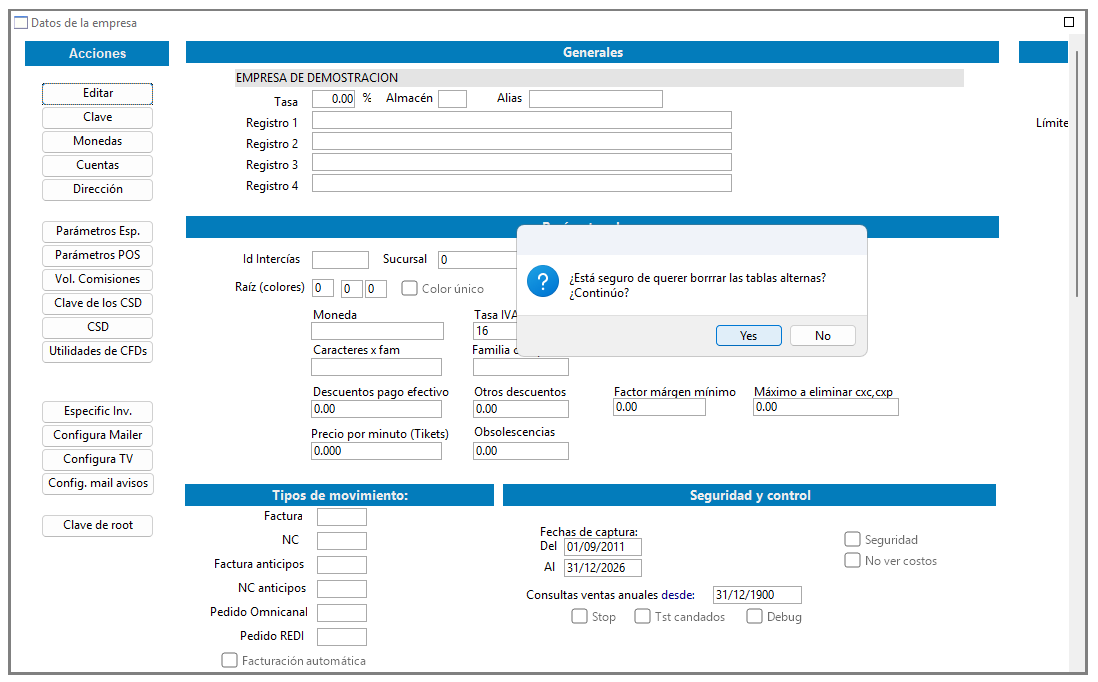1098x682 pixels.
Task: Toggle Tst candados checkbox
Action: (x=642, y=616)
